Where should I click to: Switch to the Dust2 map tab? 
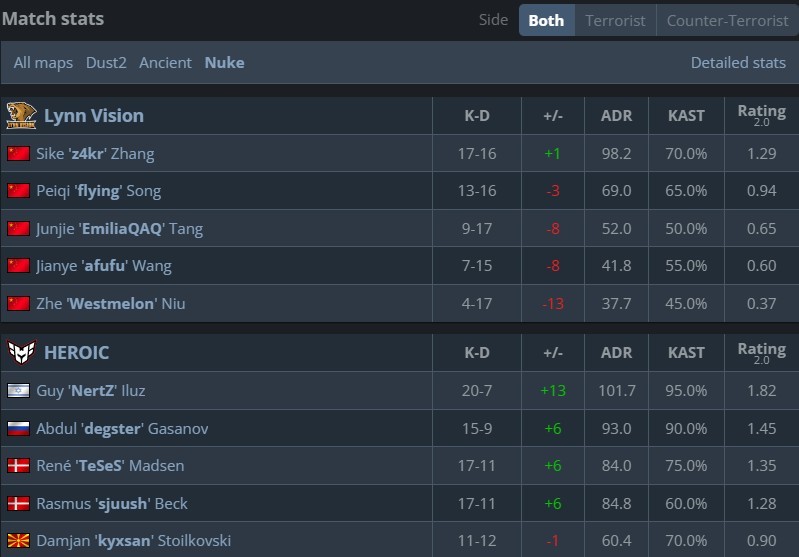[106, 62]
